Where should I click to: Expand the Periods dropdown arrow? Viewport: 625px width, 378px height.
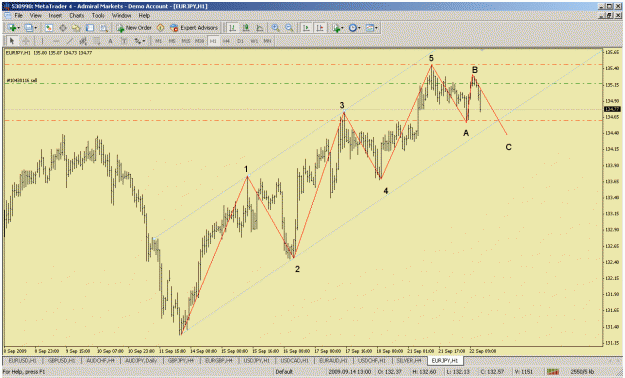(x=359, y=28)
